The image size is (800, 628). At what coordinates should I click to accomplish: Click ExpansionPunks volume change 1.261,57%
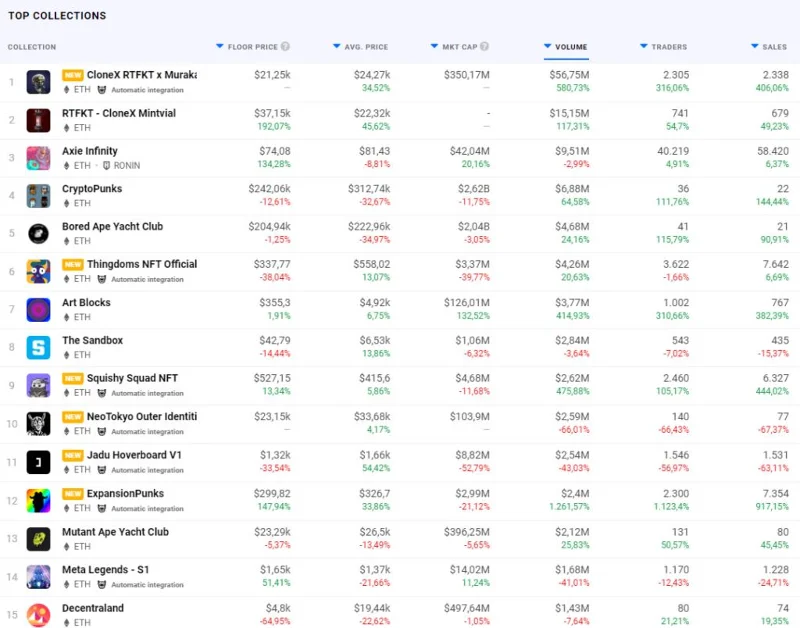(569, 507)
